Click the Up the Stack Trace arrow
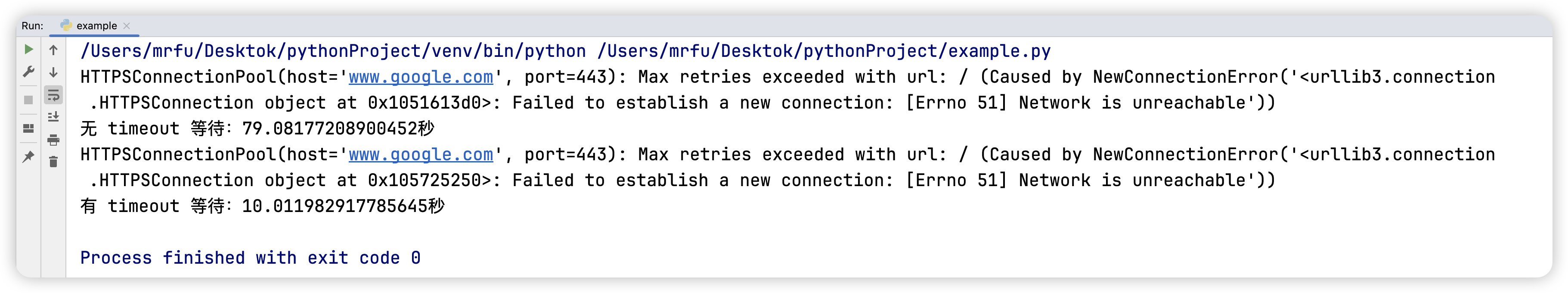 53,50
